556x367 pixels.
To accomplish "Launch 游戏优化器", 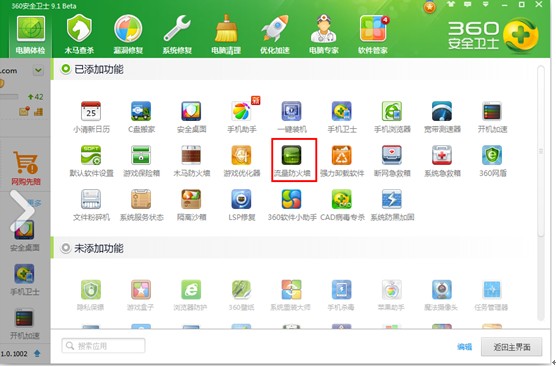I will 242,161.
